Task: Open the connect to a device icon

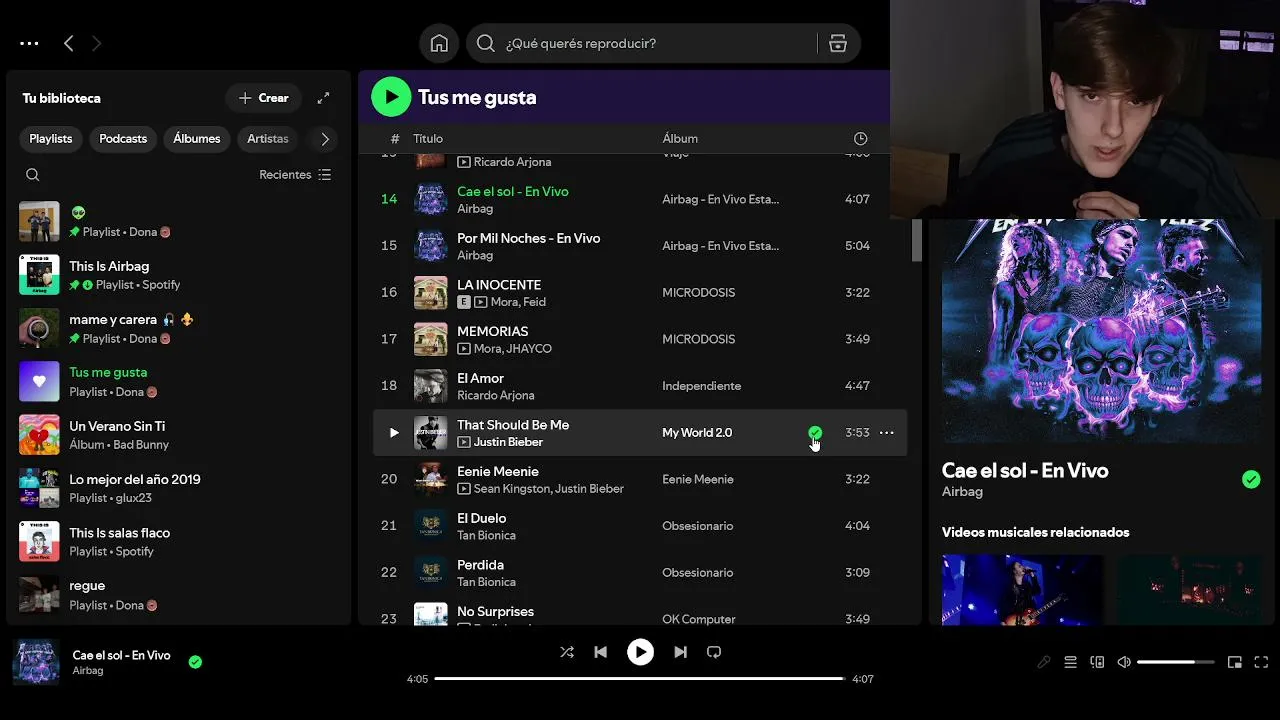Action: (x=1097, y=662)
